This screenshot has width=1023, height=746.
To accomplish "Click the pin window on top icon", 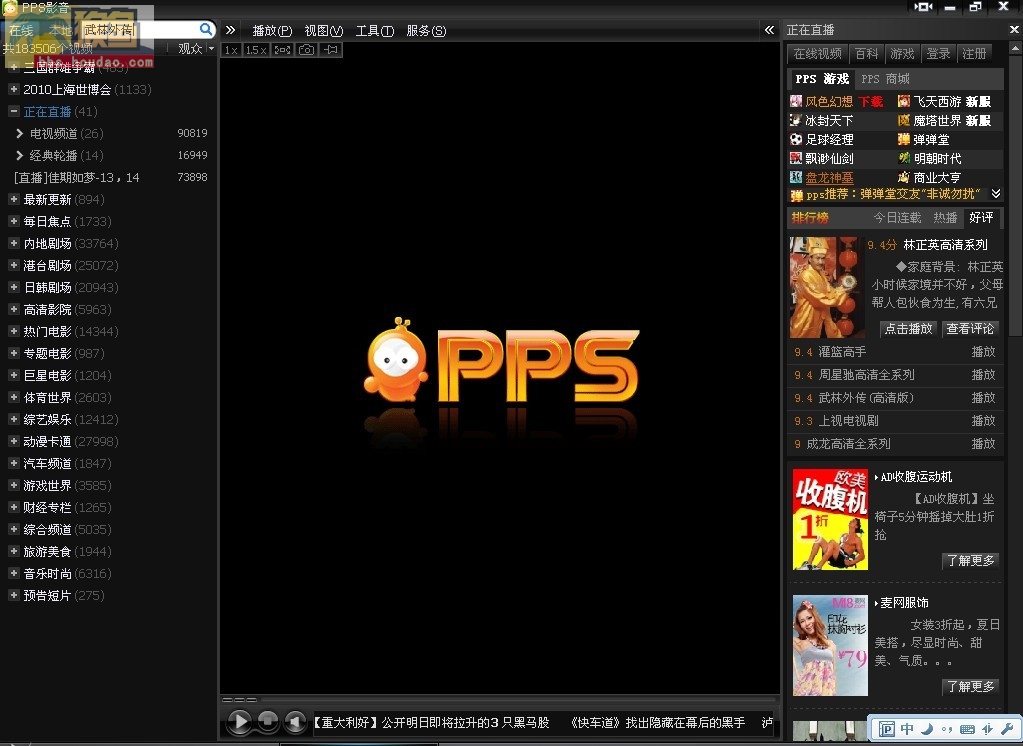I will (x=331, y=50).
